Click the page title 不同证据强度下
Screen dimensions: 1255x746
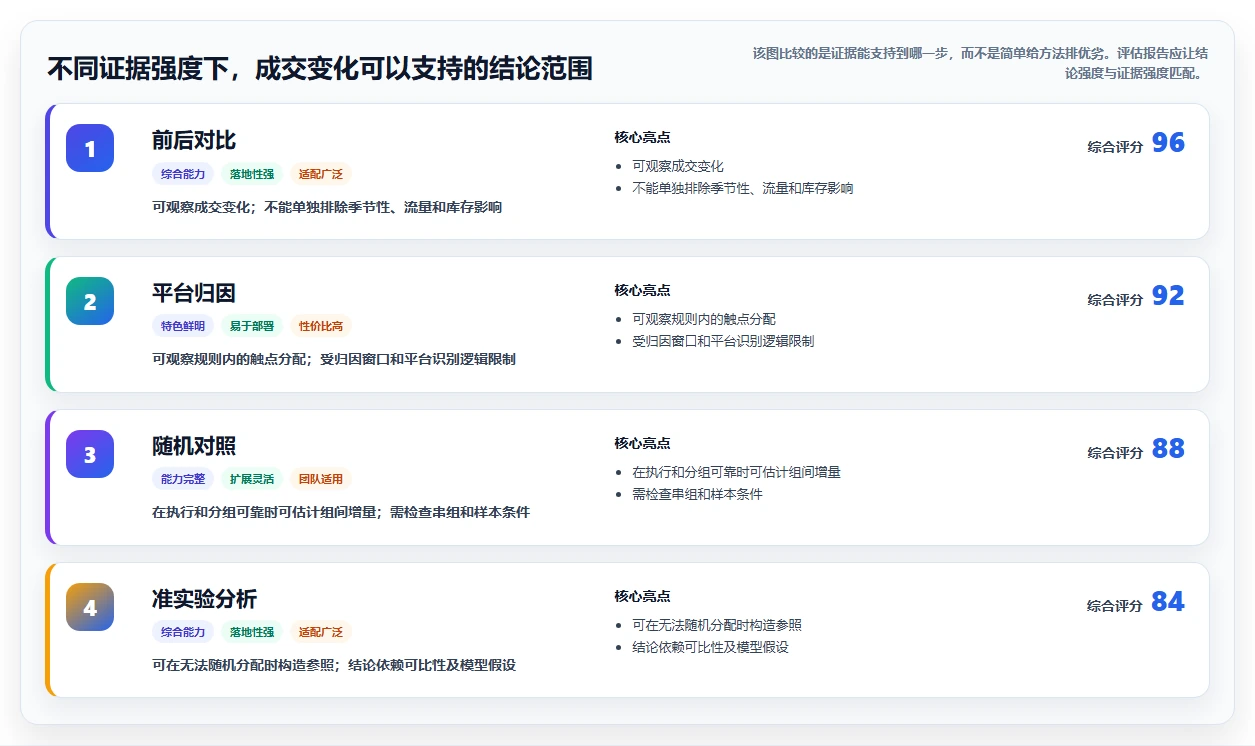point(320,69)
